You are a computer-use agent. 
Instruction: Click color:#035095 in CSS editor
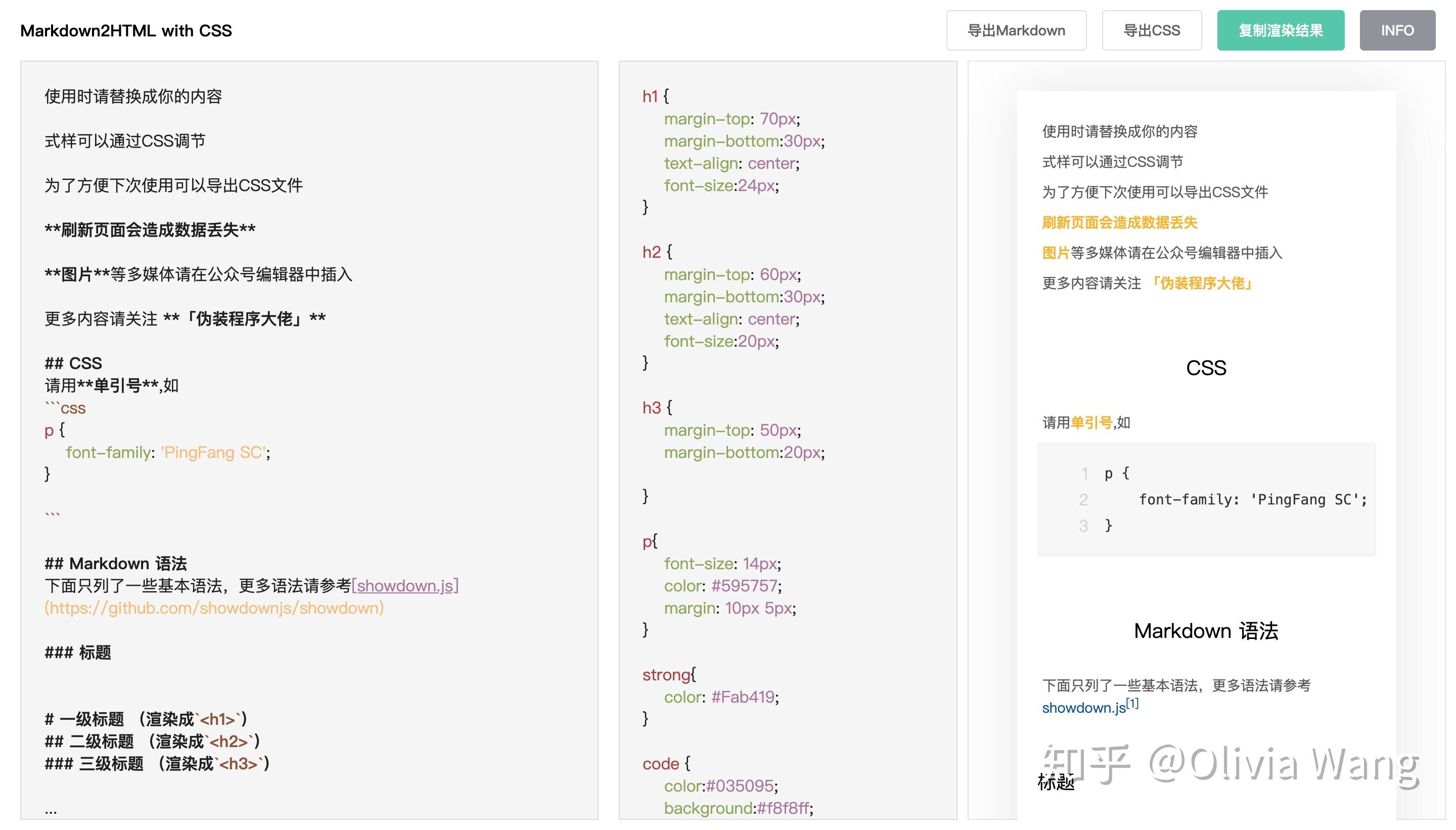(x=720, y=786)
